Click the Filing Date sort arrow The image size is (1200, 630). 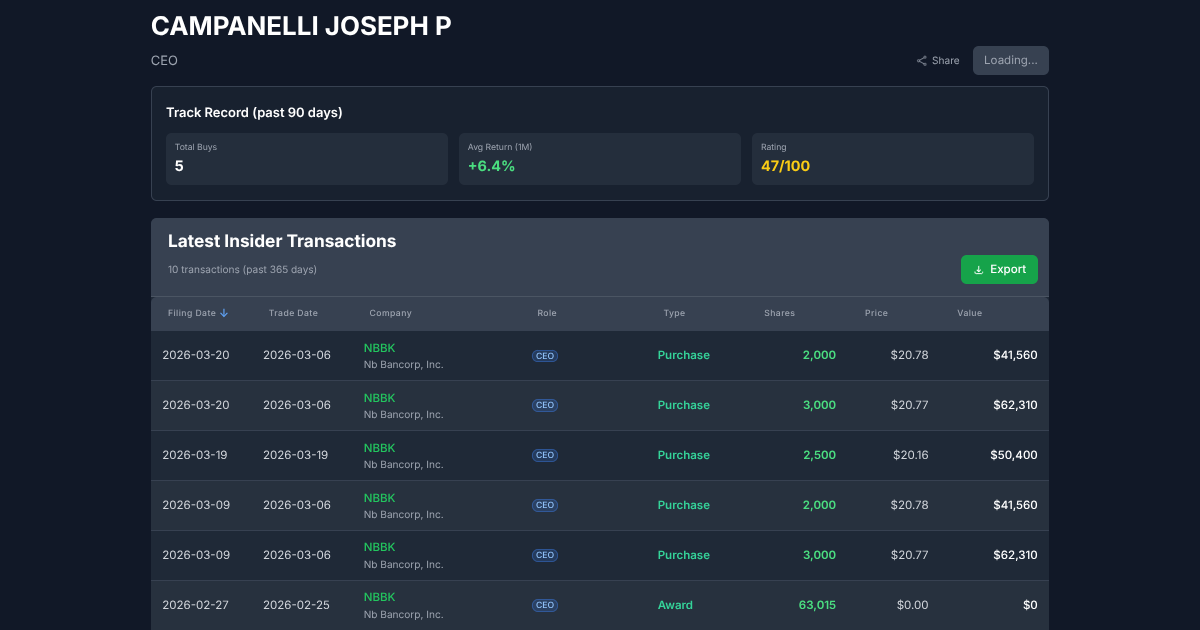click(x=224, y=313)
